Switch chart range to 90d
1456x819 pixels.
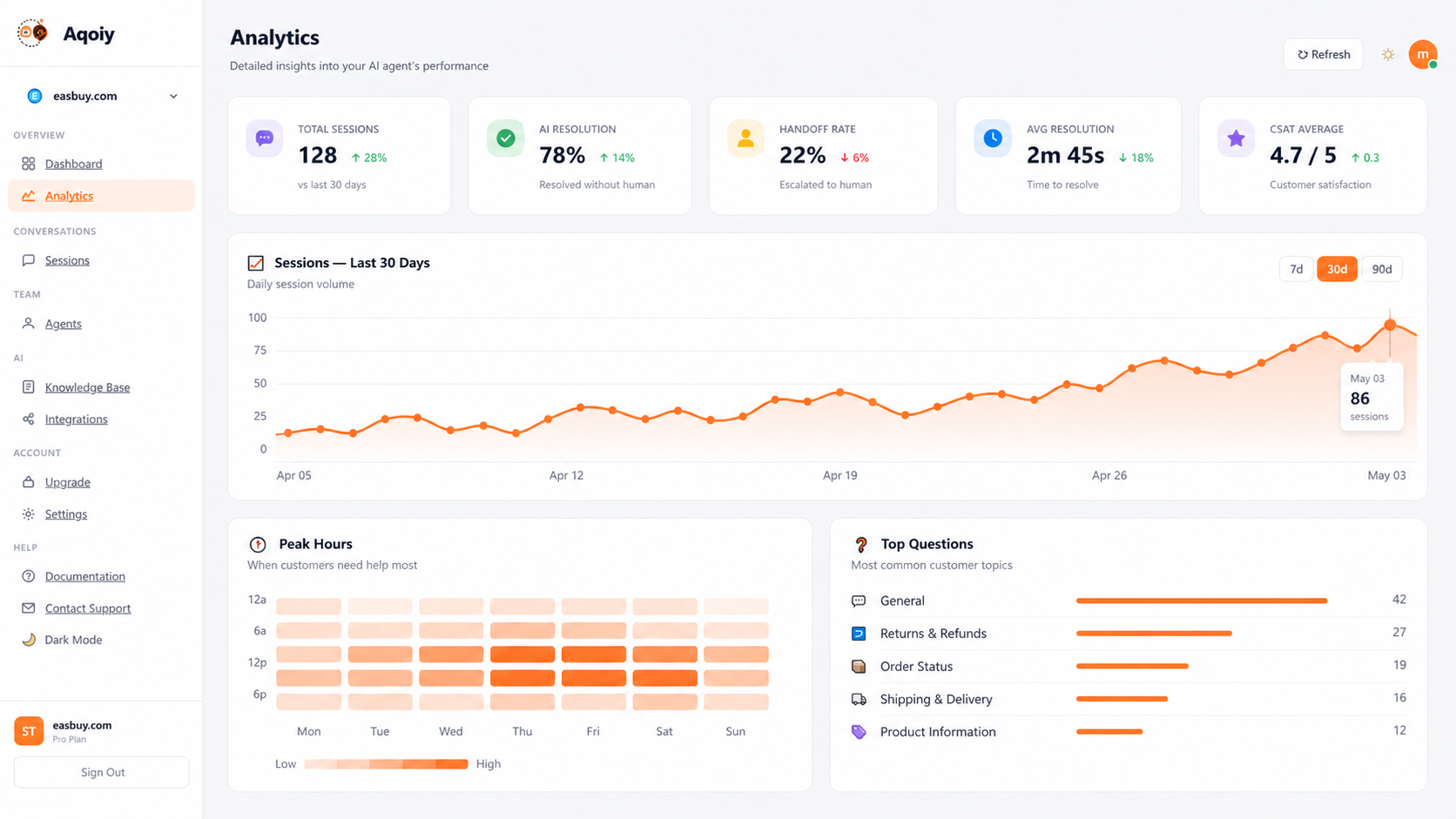[1382, 269]
